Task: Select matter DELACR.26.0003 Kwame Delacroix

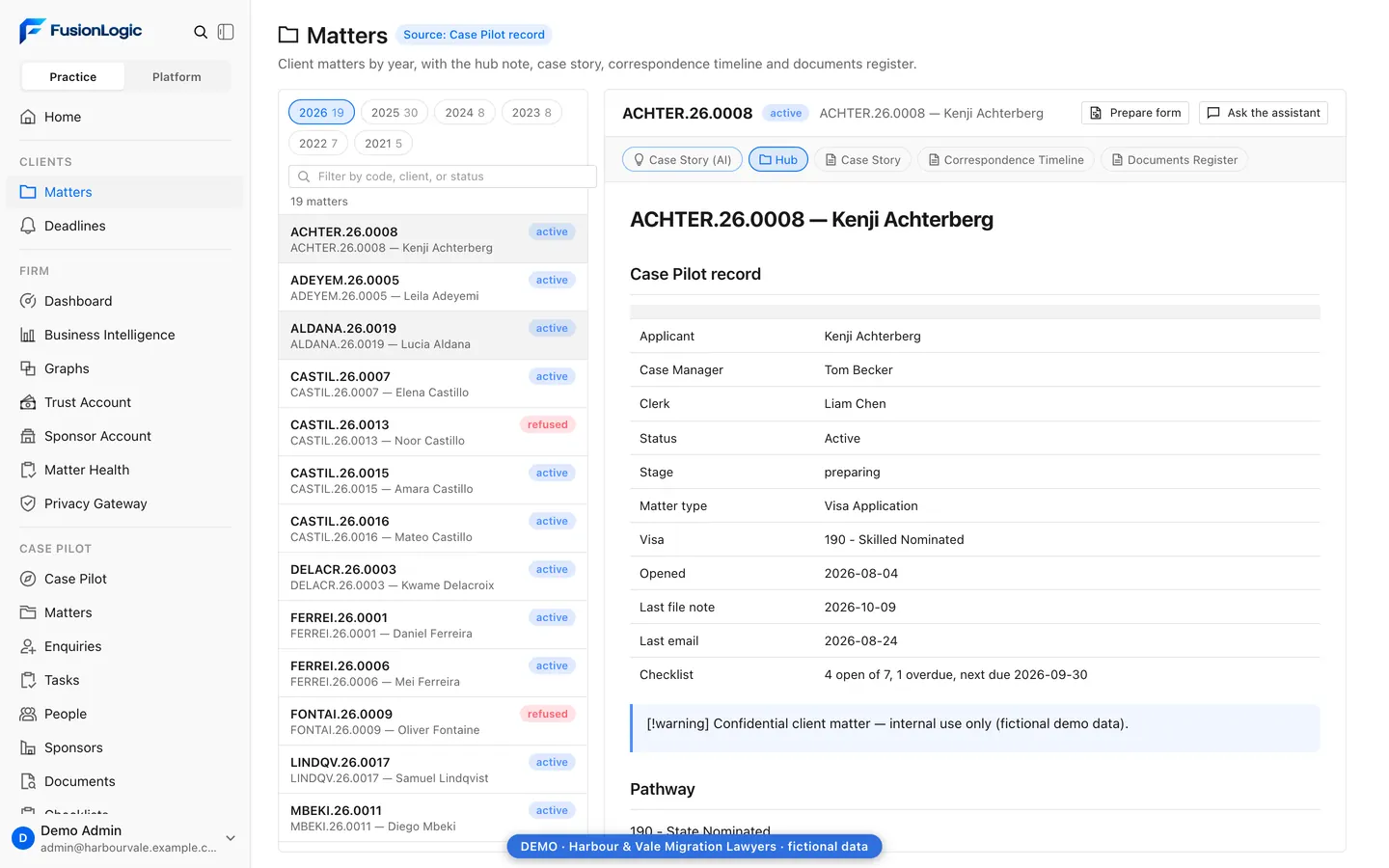Action: pyautogui.click(x=433, y=577)
